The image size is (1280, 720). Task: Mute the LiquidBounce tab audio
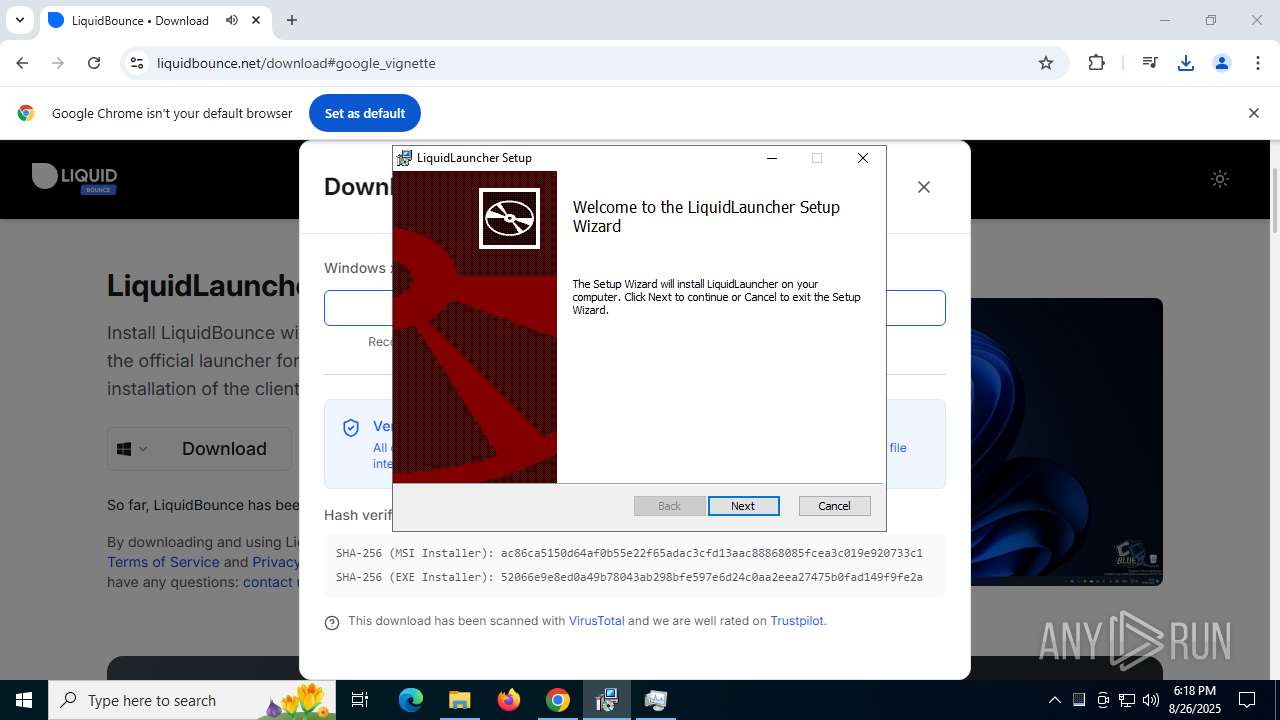[x=232, y=20]
